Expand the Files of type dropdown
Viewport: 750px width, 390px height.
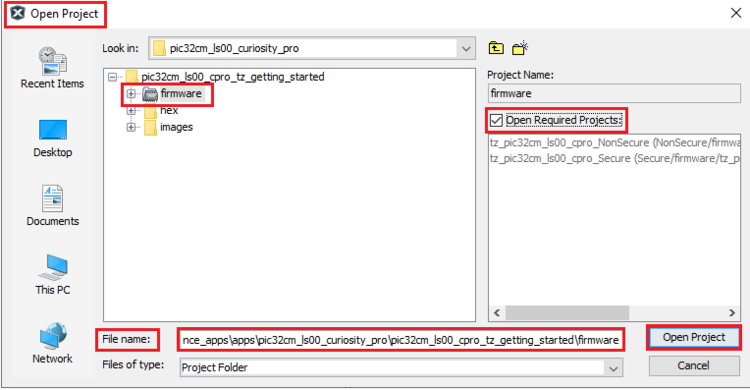click(613, 368)
